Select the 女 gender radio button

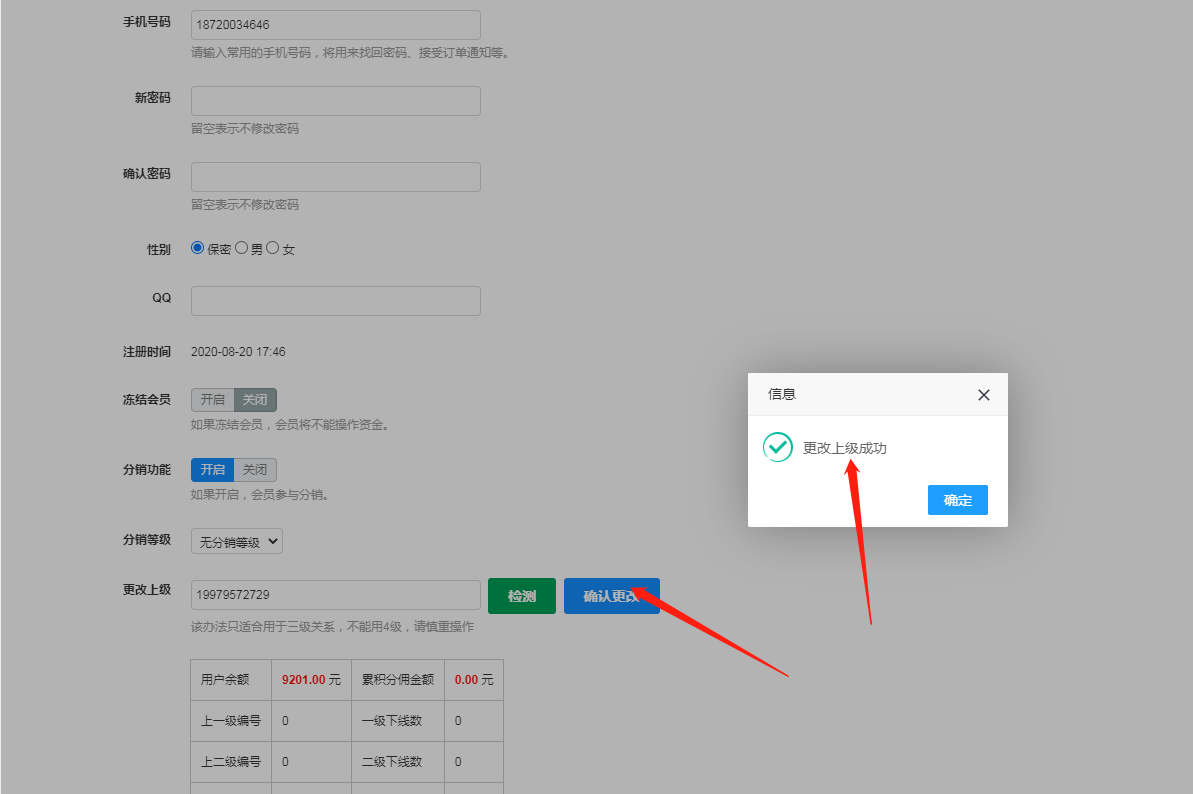(x=272, y=248)
